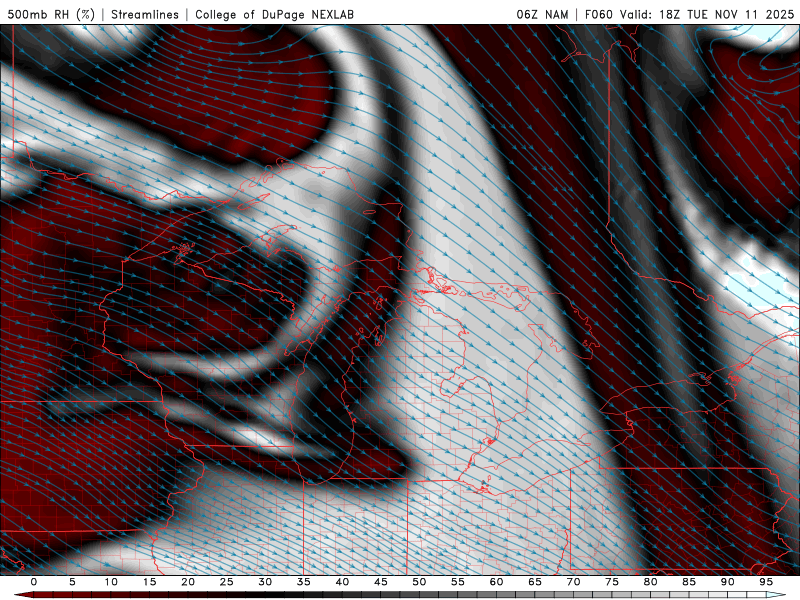Click the '65' colorbar scale label
The image size is (800, 600).
click(535, 582)
